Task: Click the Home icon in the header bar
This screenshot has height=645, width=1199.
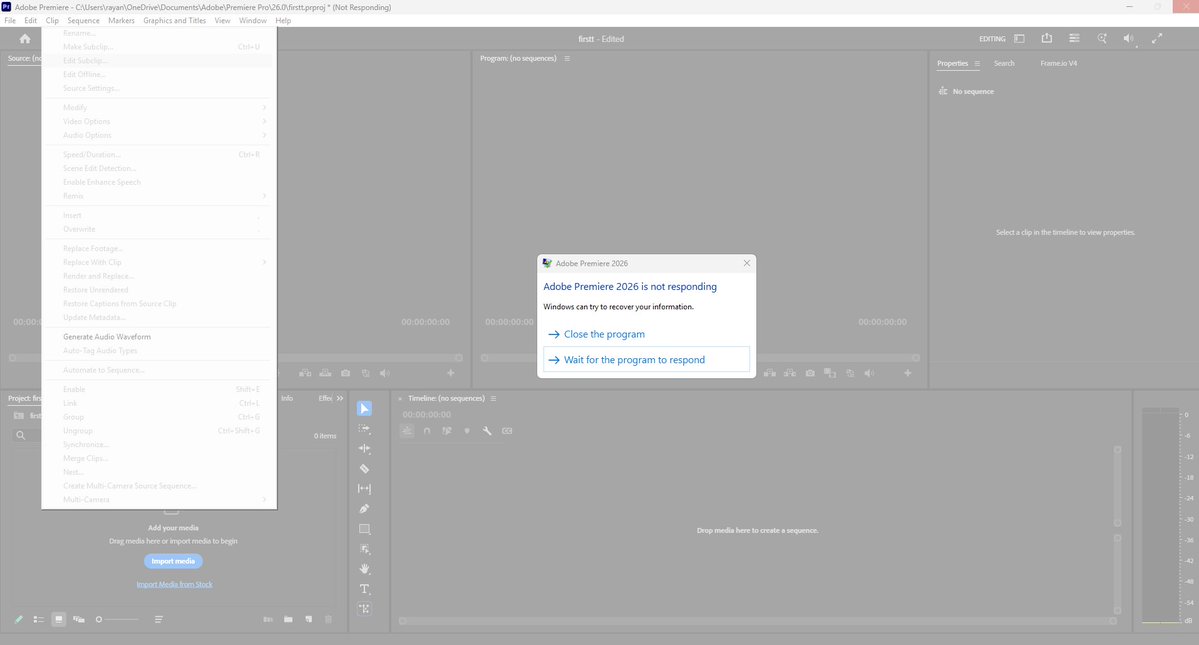Action: point(24,38)
